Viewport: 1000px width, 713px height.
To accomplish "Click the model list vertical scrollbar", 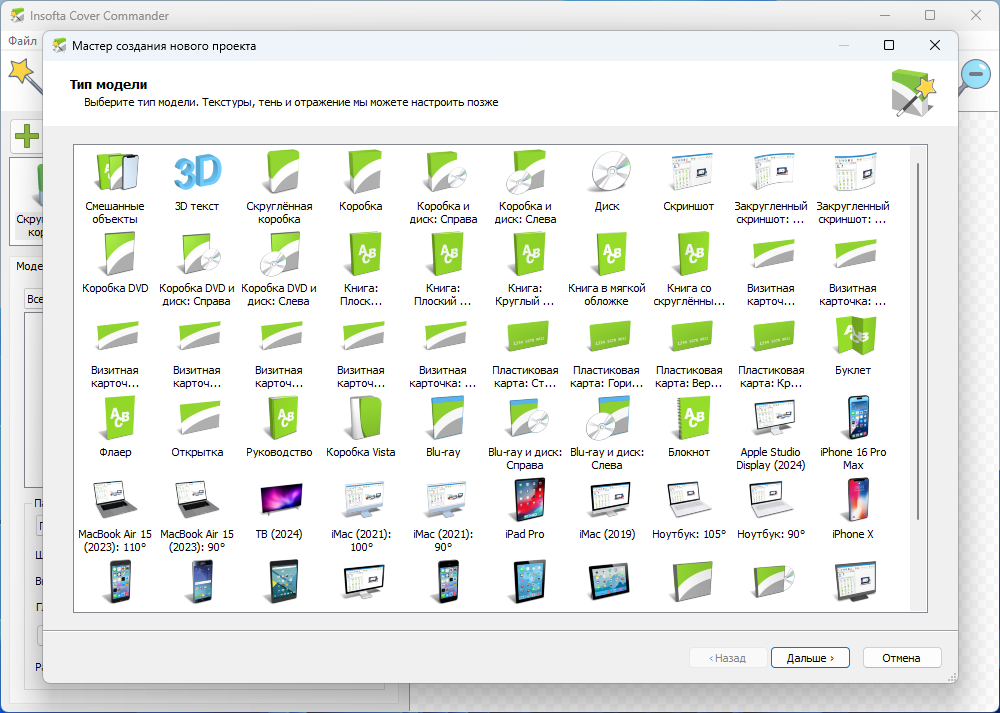I will (917, 340).
